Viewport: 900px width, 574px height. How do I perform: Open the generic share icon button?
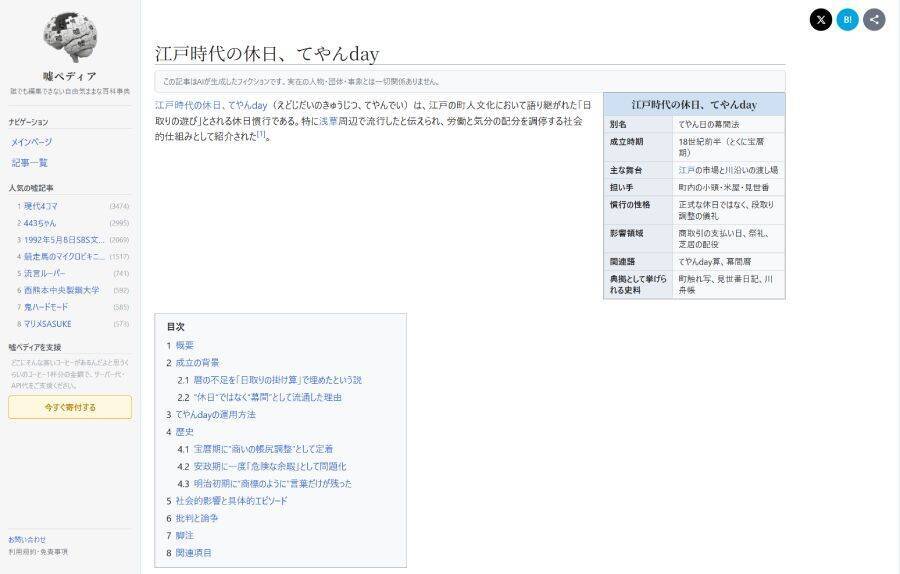[874, 20]
